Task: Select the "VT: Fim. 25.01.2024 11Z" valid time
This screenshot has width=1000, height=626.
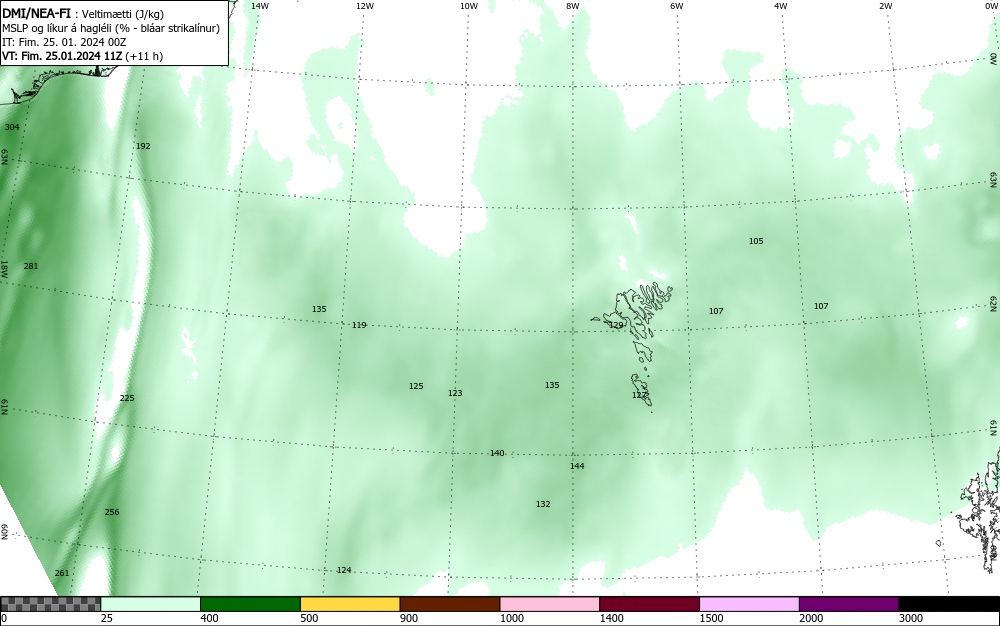Action: pyautogui.click(x=62, y=56)
